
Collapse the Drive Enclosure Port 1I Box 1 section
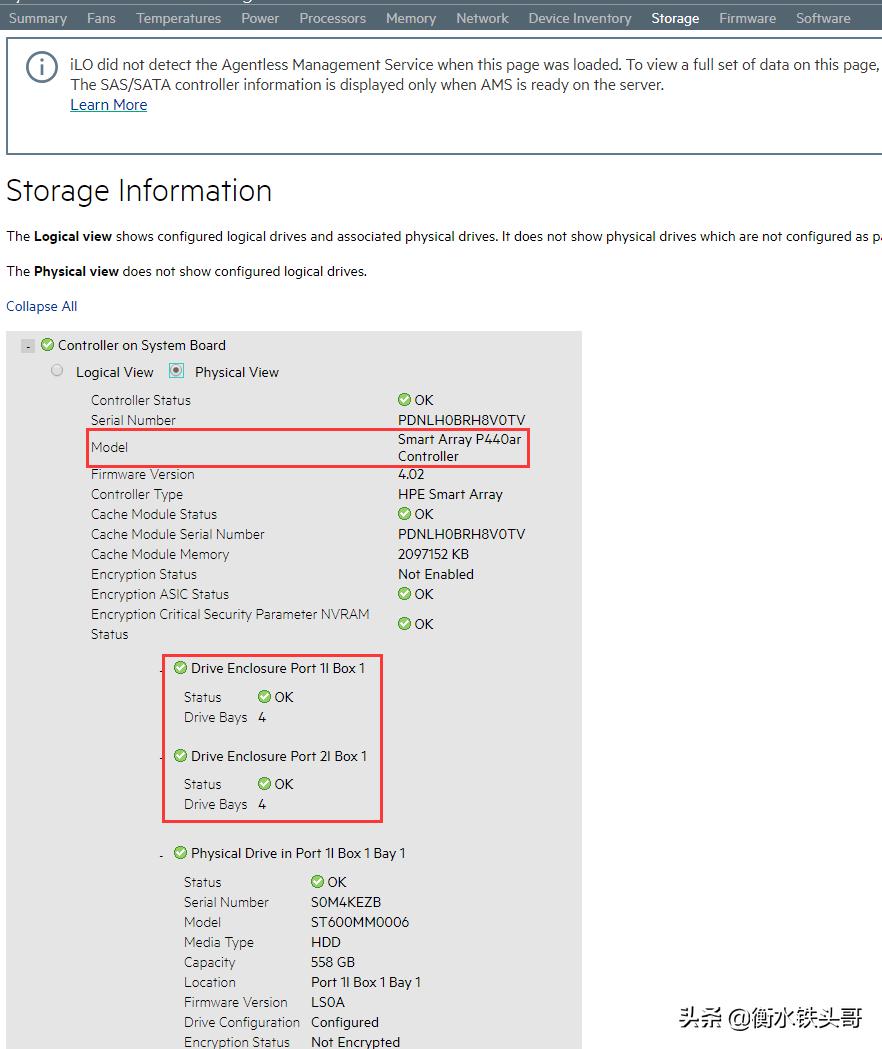pos(162,670)
